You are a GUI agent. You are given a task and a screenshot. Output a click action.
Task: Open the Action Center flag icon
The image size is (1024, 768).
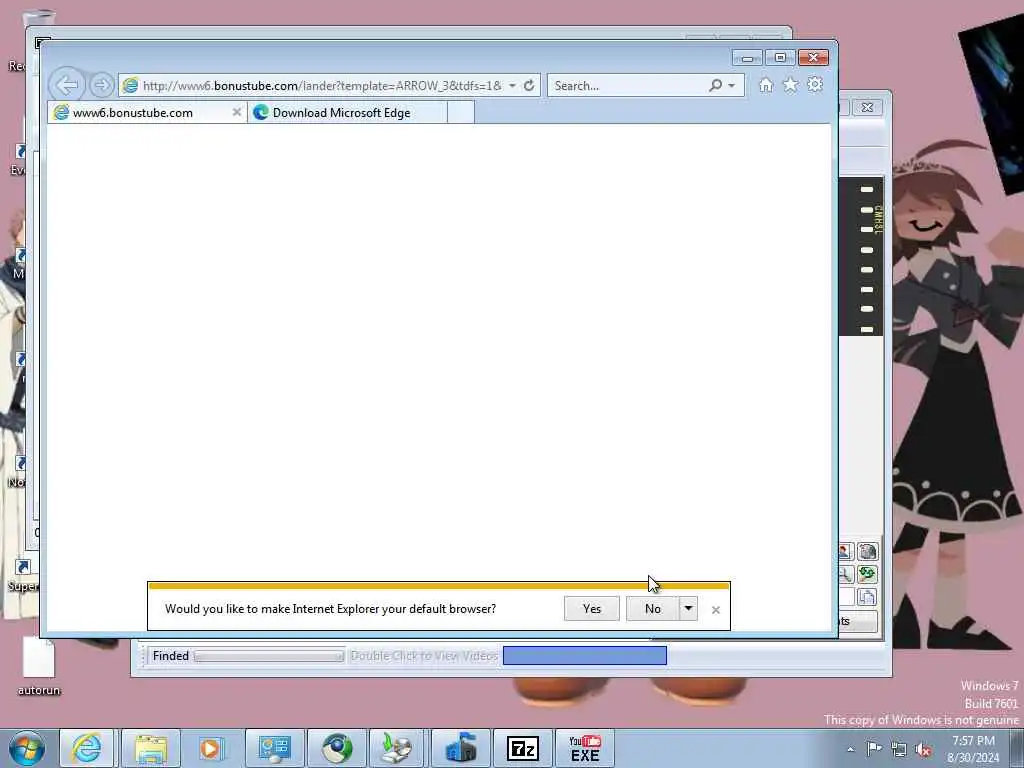[x=874, y=749]
